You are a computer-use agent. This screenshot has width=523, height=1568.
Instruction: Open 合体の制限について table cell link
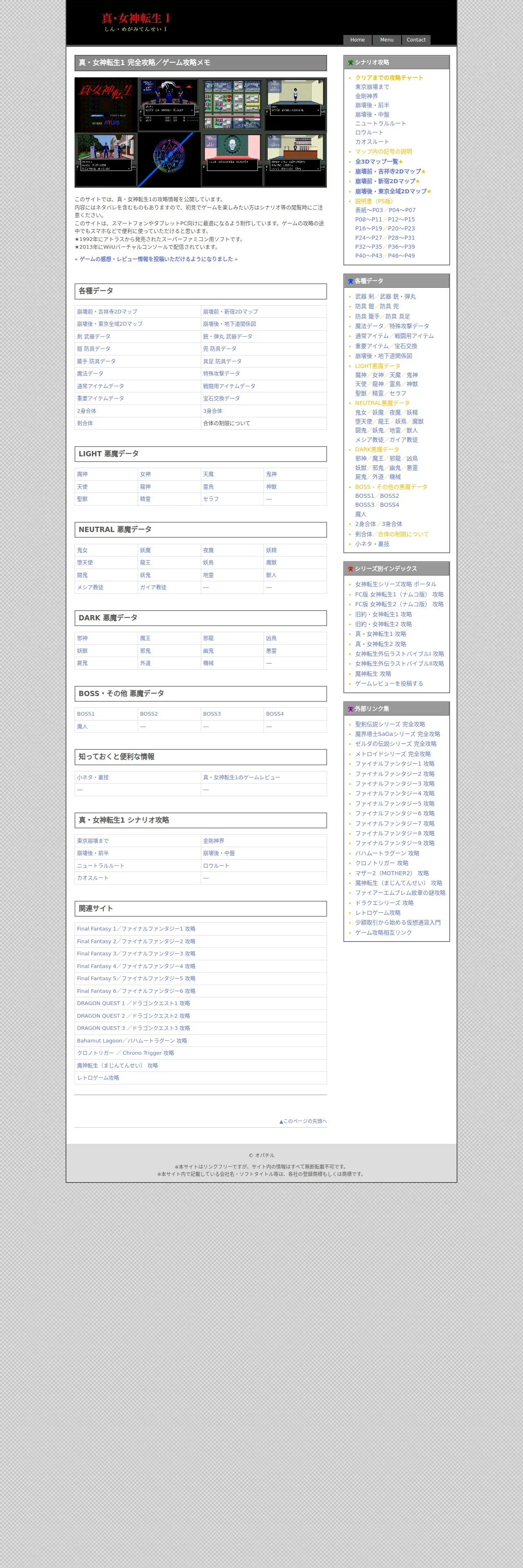(x=226, y=424)
